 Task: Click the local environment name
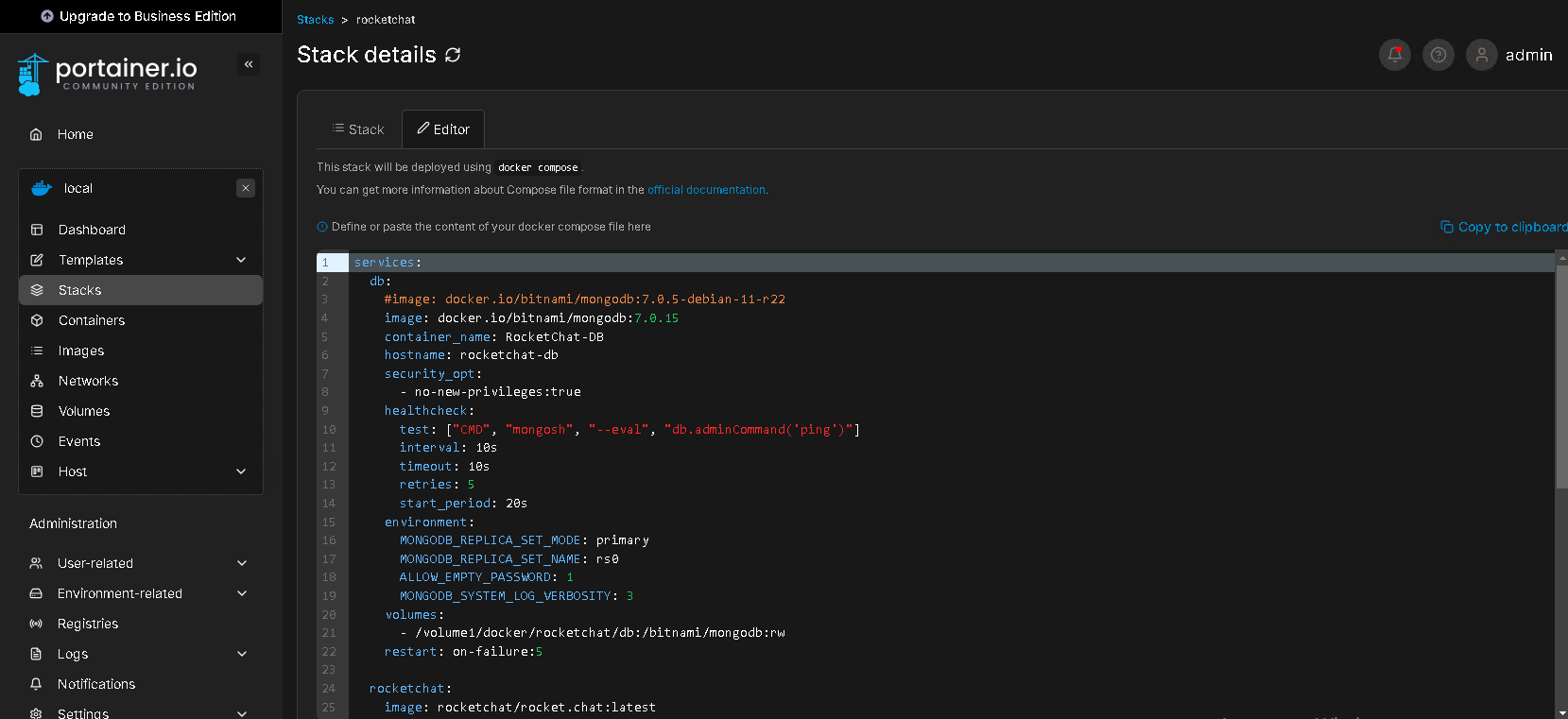[x=78, y=188]
